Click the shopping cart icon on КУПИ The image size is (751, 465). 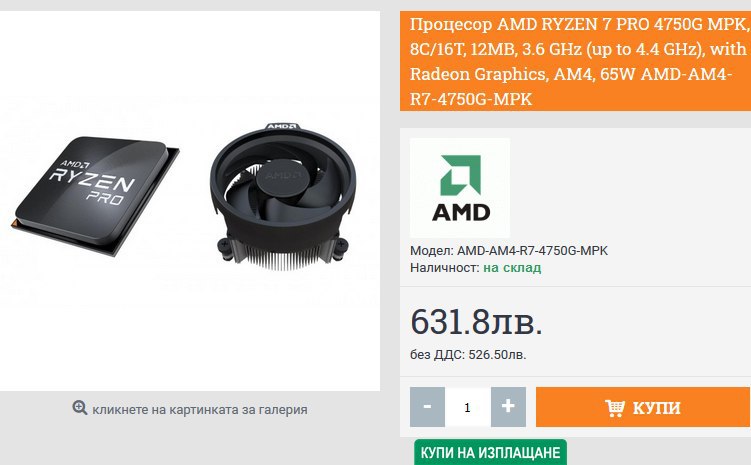pyautogui.click(x=614, y=408)
